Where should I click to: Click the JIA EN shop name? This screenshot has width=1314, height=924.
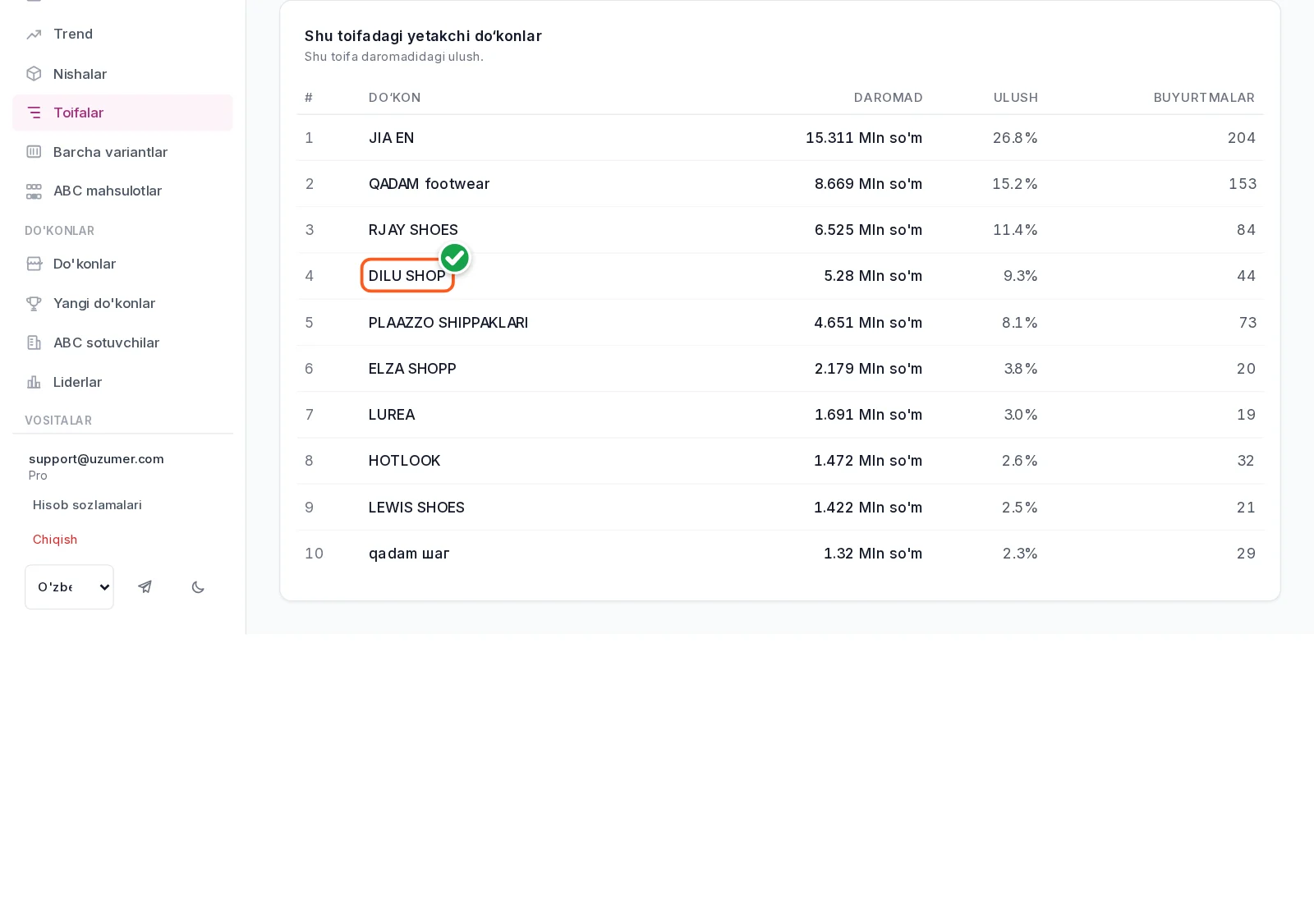coord(391,138)
